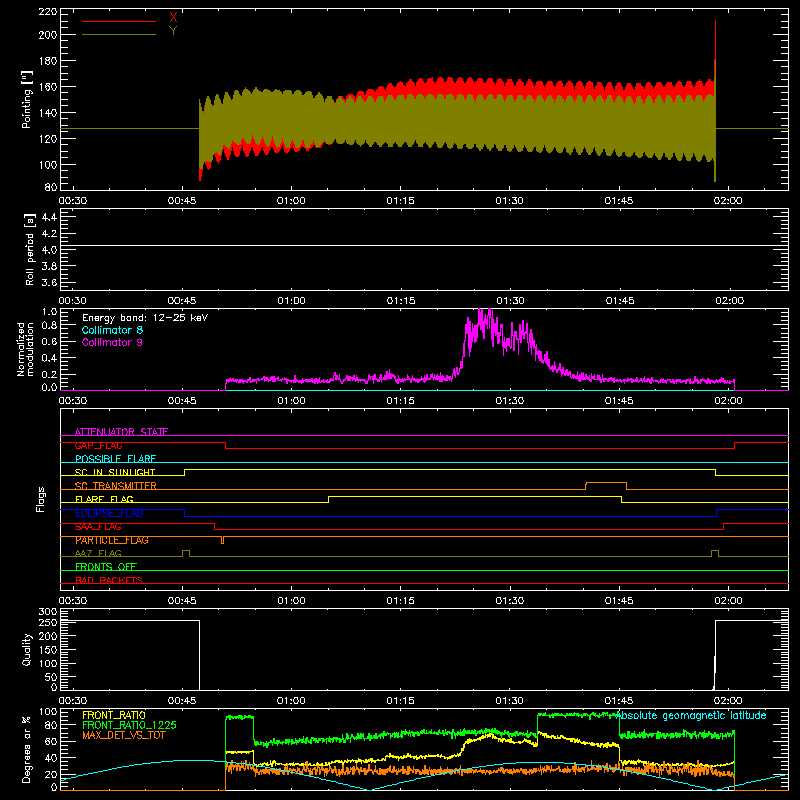The width and height of the screenshot is (800, 800).
Task: Click the 'Pointing' vertical axis title
Action: click(x=27, y=99)
